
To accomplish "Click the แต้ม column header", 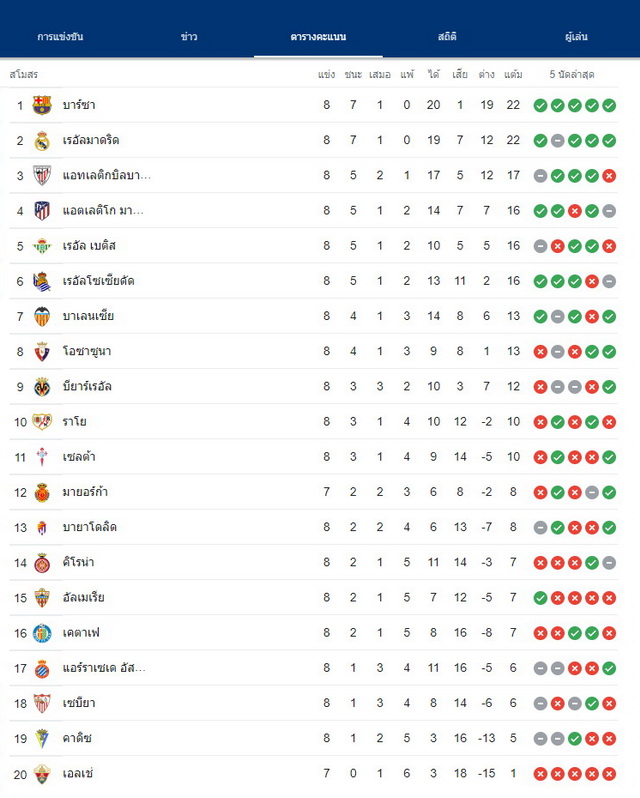I will [513, 75].
